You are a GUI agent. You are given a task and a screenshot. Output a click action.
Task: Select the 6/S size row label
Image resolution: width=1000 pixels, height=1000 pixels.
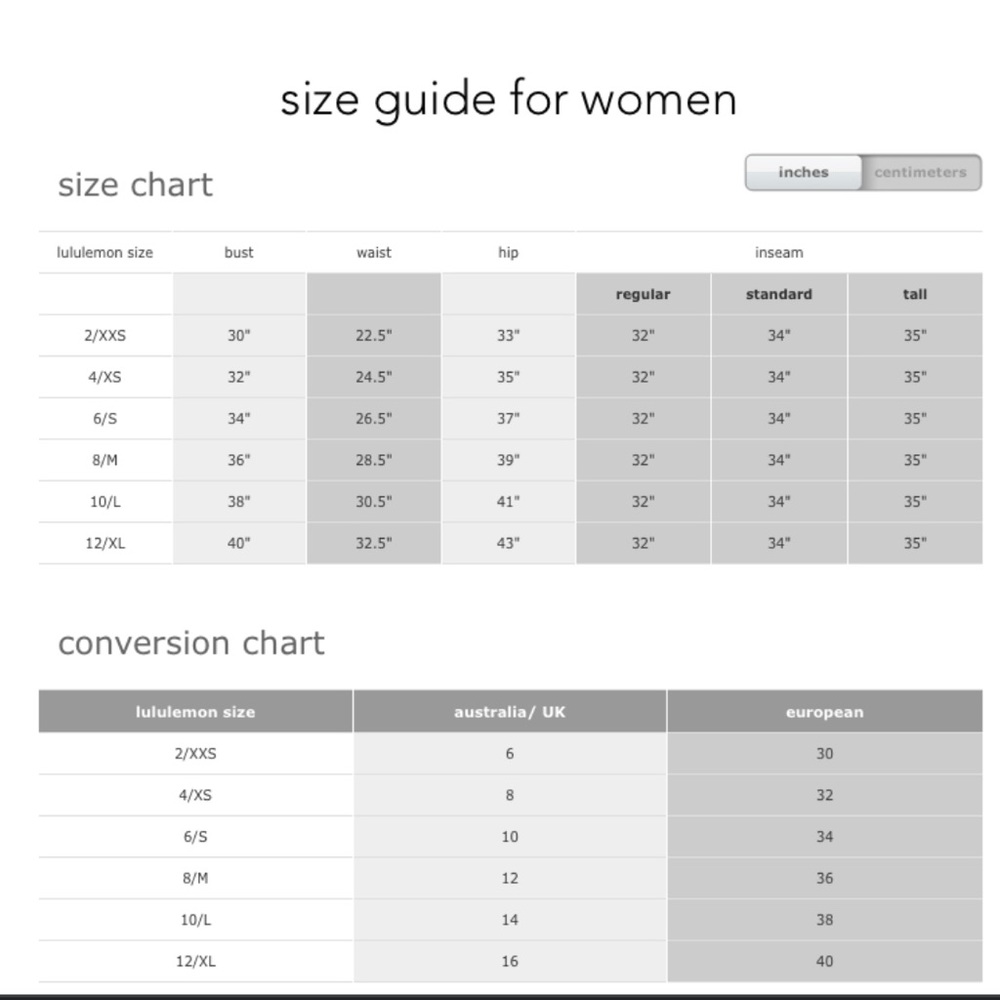click(105, 418)
